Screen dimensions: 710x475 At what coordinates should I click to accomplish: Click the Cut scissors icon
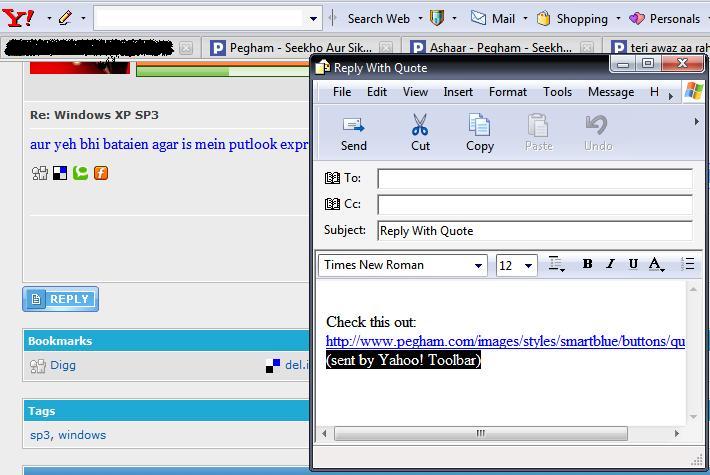point(420,126)
